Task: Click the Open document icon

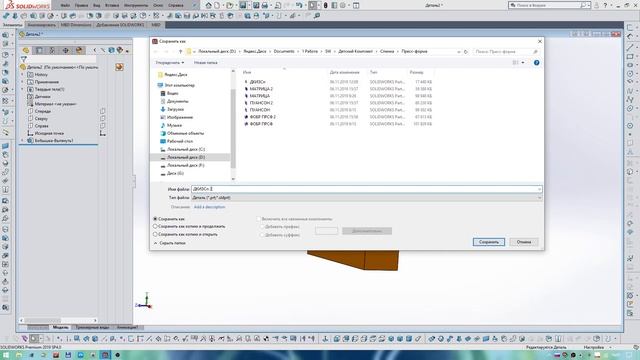Action: point(230,5)
